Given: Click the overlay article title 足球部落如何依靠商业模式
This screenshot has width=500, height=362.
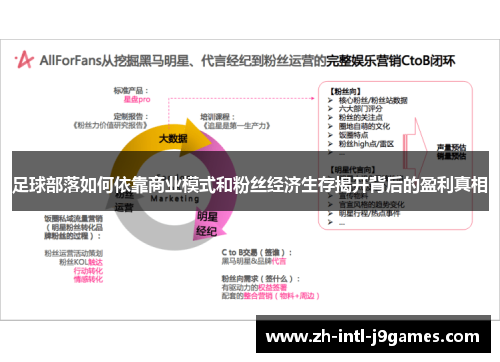Looking at the screenshot, I should coord(250,184).
